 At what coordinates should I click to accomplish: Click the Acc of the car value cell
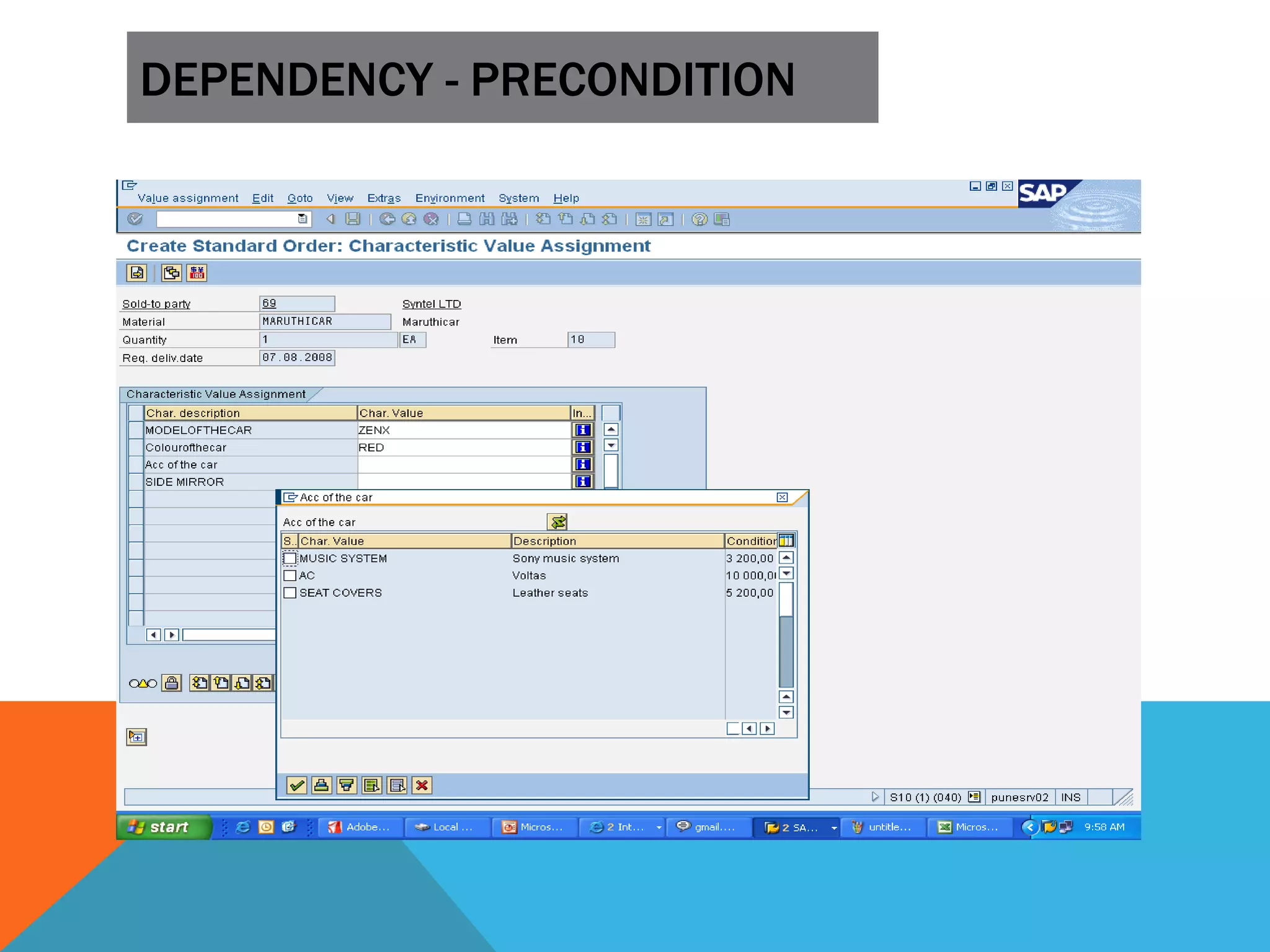tap(463, 465)
